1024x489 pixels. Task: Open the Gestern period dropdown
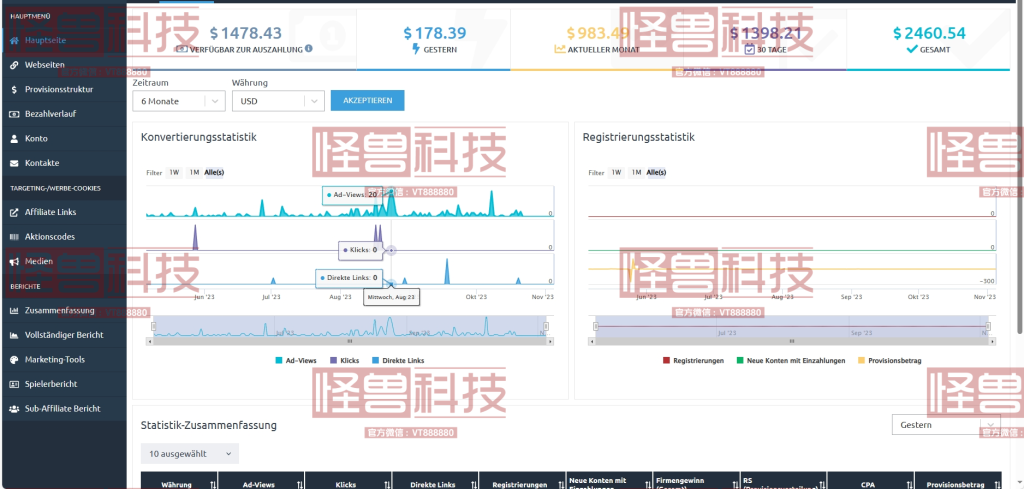(946, 425)
